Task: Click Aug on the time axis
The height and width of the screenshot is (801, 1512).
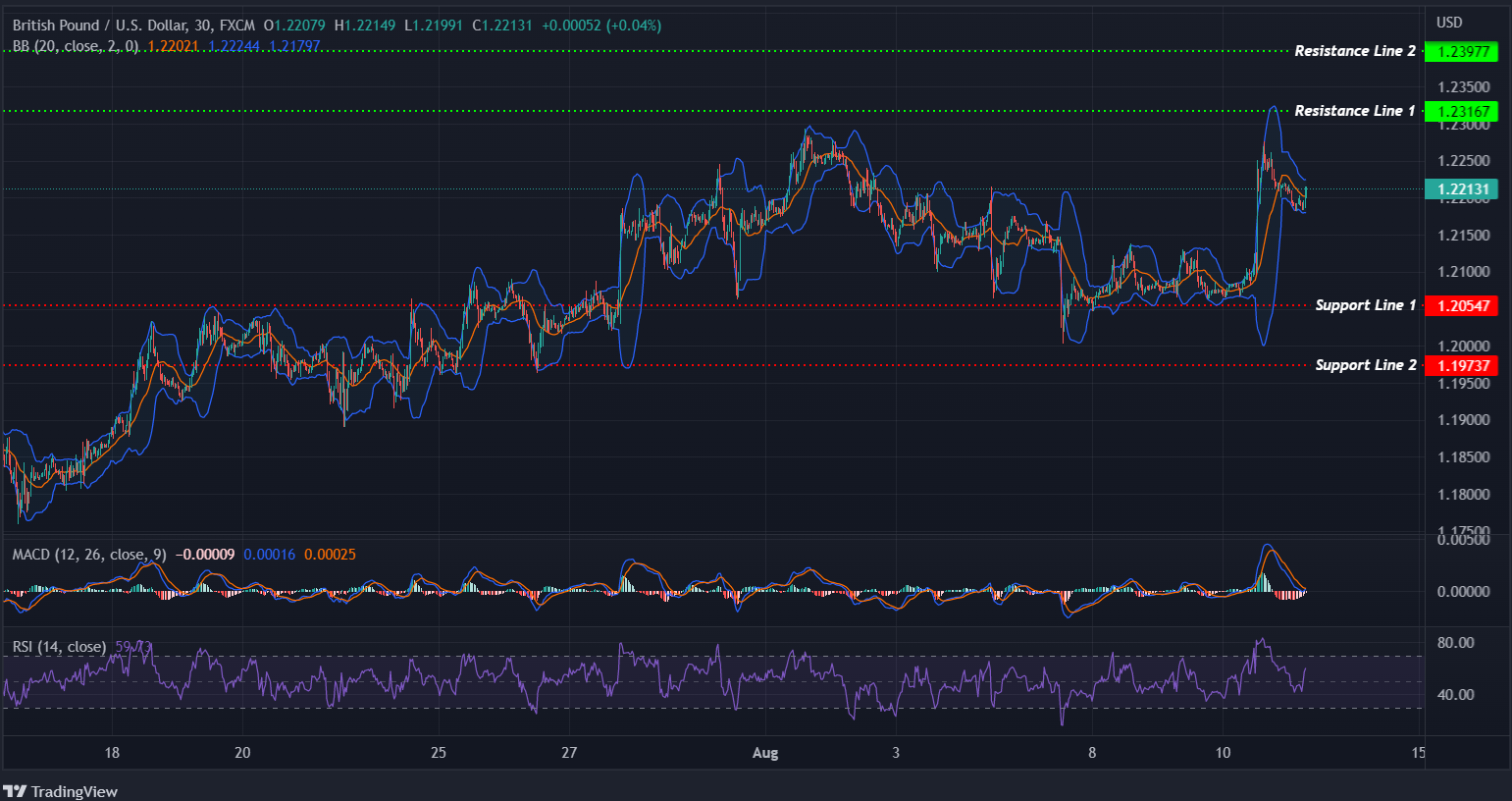Action: pyautogui.click(x=765, y=753)
